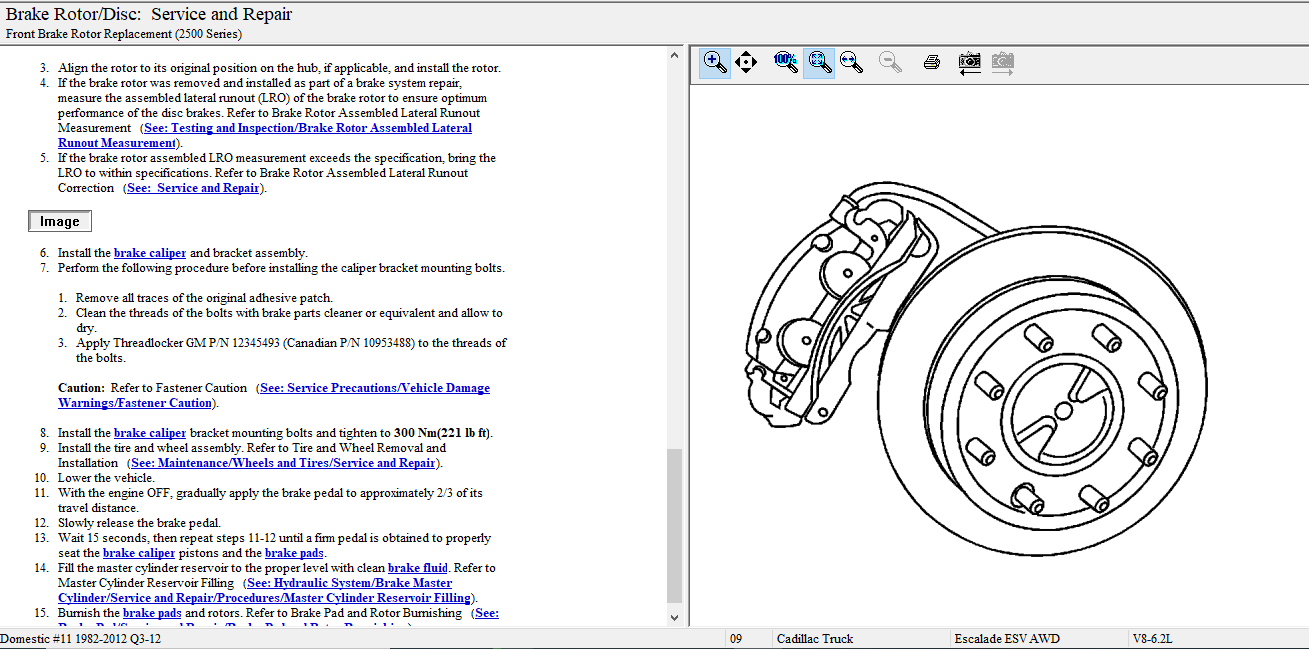Click the Image button

(60, 222)
